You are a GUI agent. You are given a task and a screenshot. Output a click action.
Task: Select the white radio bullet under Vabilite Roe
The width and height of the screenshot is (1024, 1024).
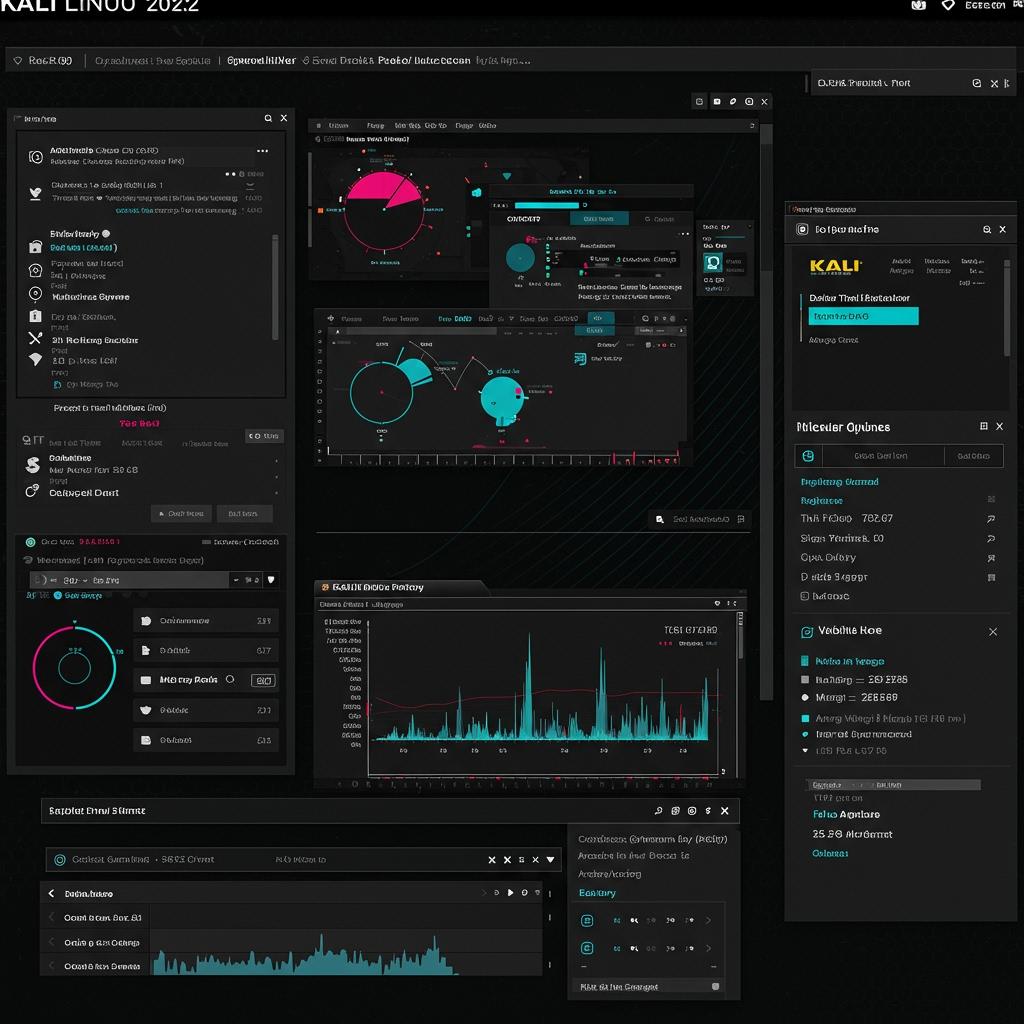pos(805,697)
